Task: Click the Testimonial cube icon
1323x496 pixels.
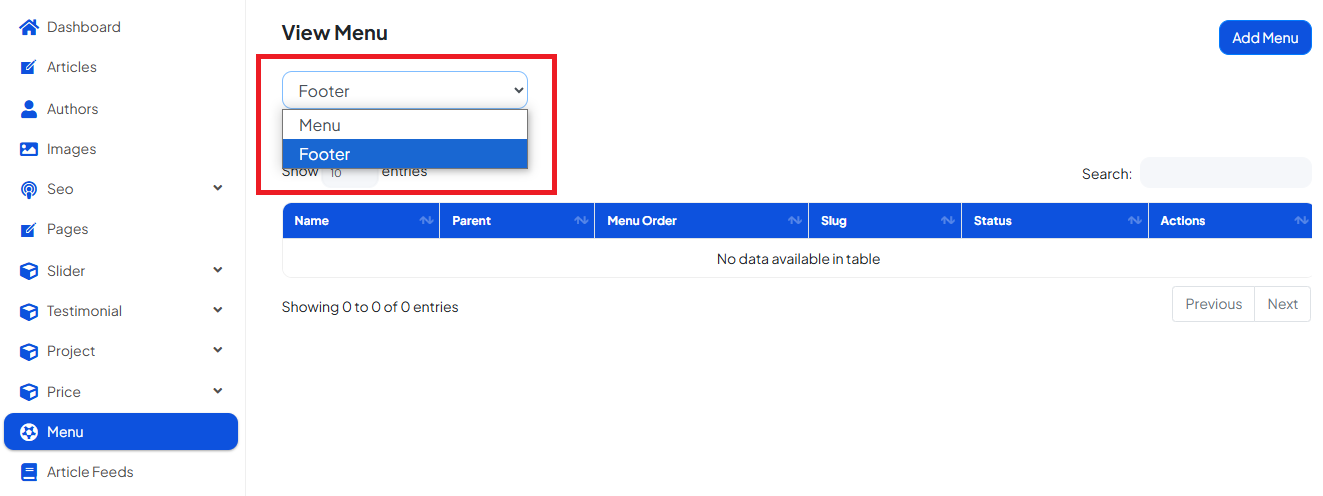Action: tap(29, 312)
